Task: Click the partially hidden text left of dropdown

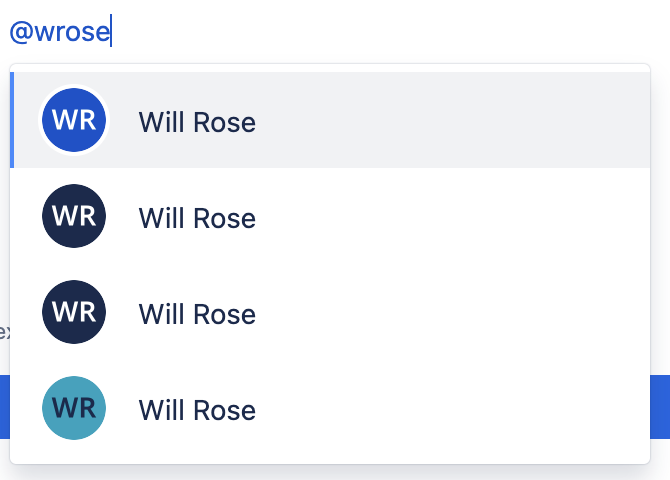Action: 4,332
